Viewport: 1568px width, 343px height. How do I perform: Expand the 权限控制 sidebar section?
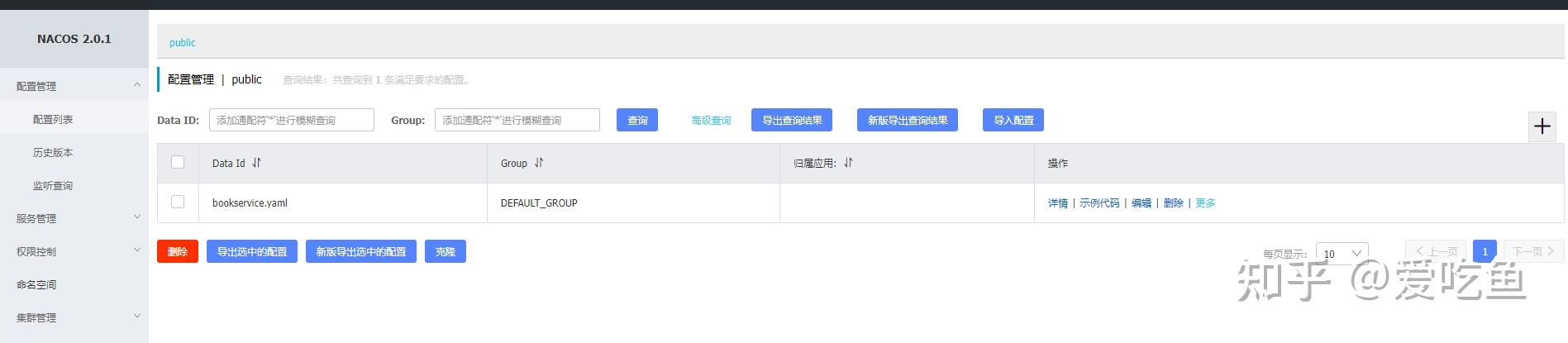tap(137, 250)
